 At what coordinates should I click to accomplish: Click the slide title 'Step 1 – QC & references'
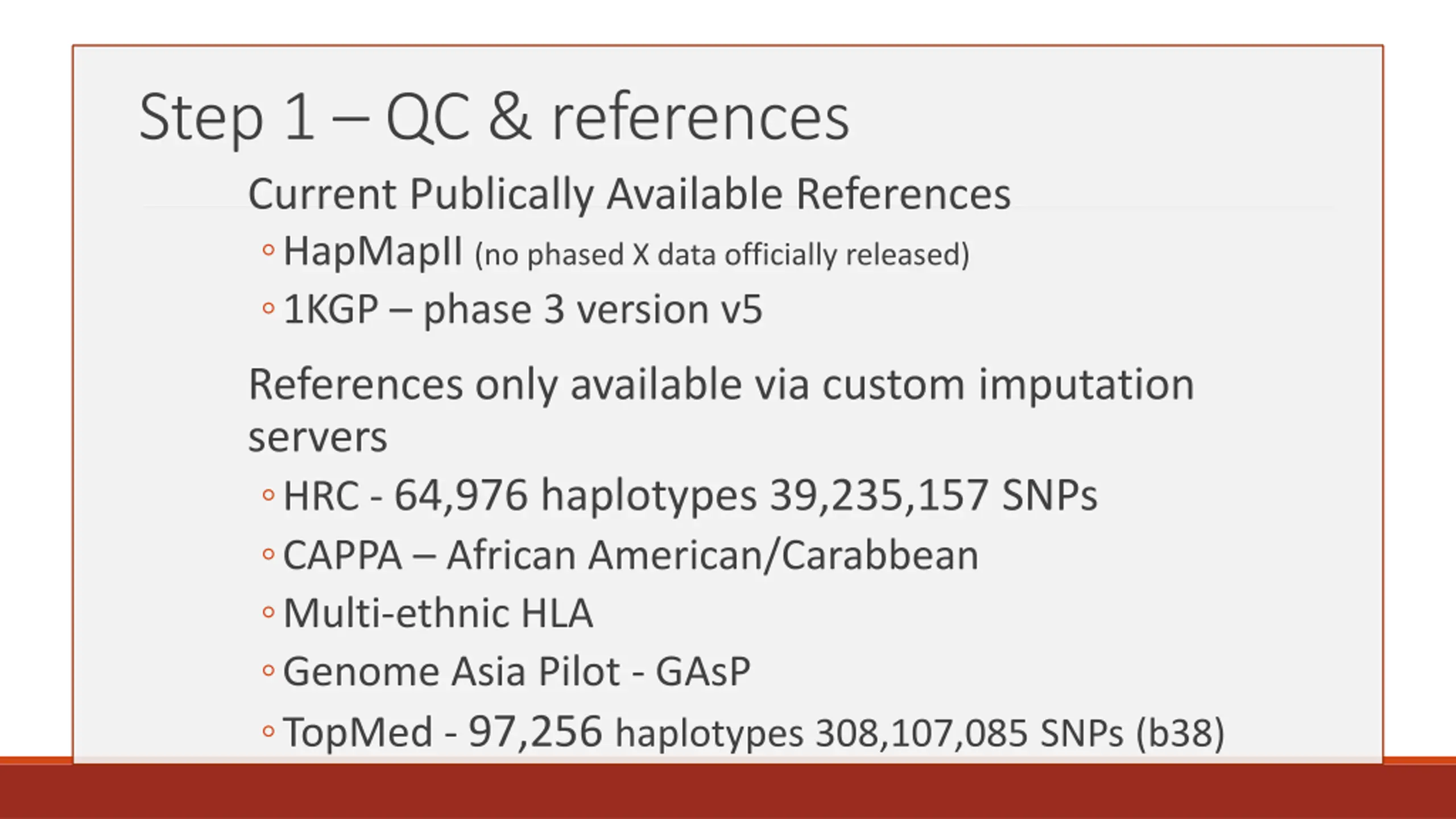[x=494, y=118]
